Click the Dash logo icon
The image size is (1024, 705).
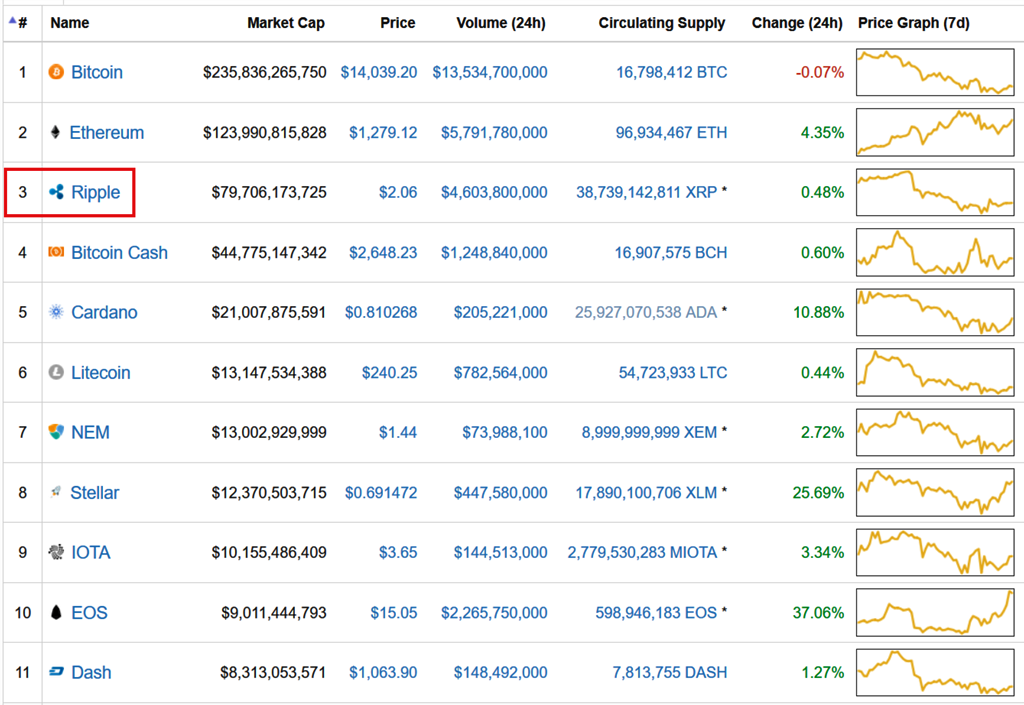[x=56, y=672]
